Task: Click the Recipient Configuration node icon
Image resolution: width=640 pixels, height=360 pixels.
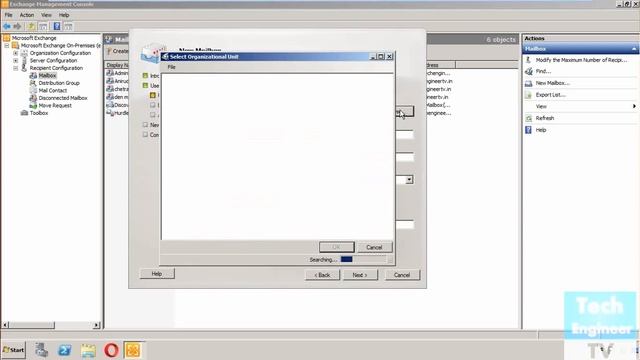Action: (x=24, y=68)
